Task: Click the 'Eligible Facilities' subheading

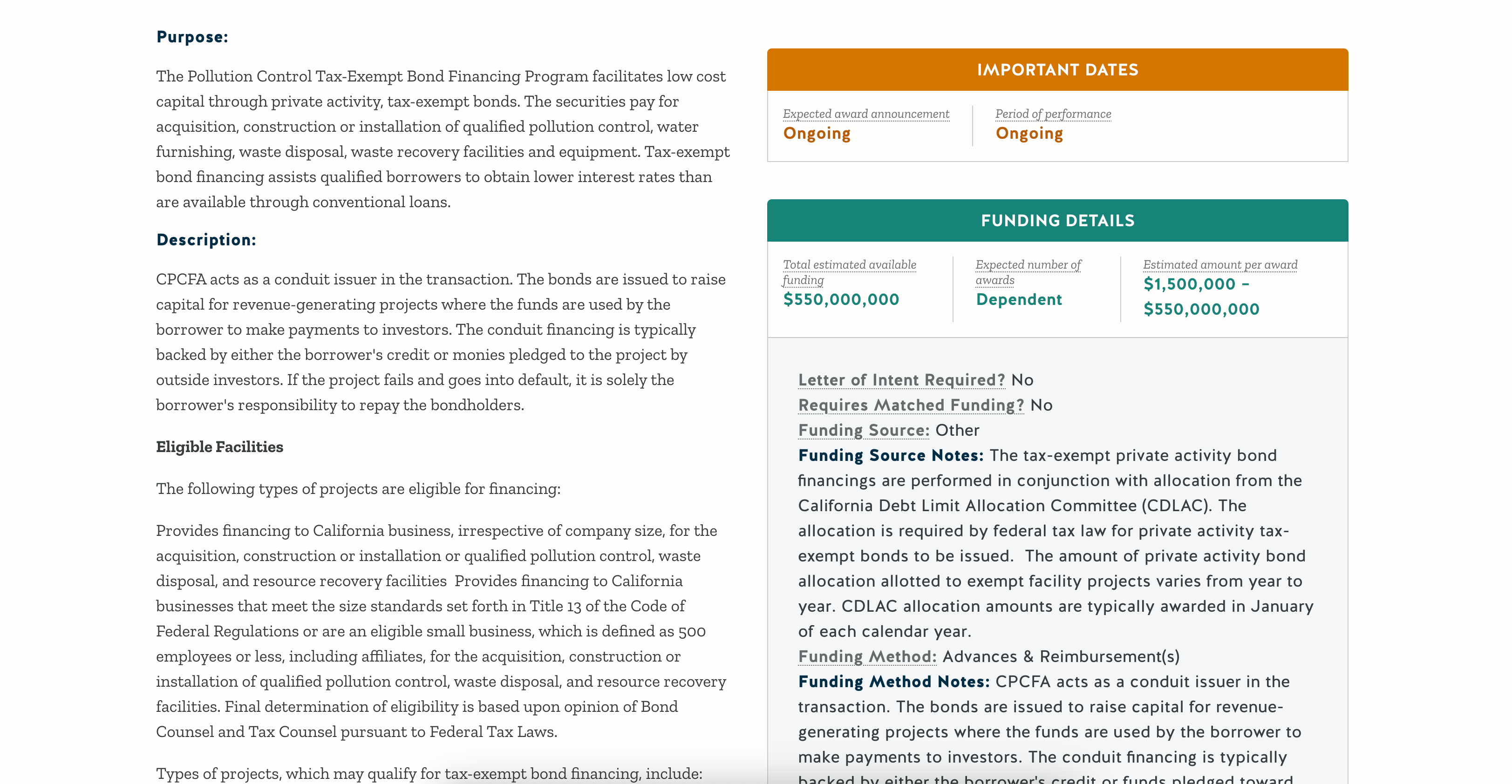Action: coord(219,447)
